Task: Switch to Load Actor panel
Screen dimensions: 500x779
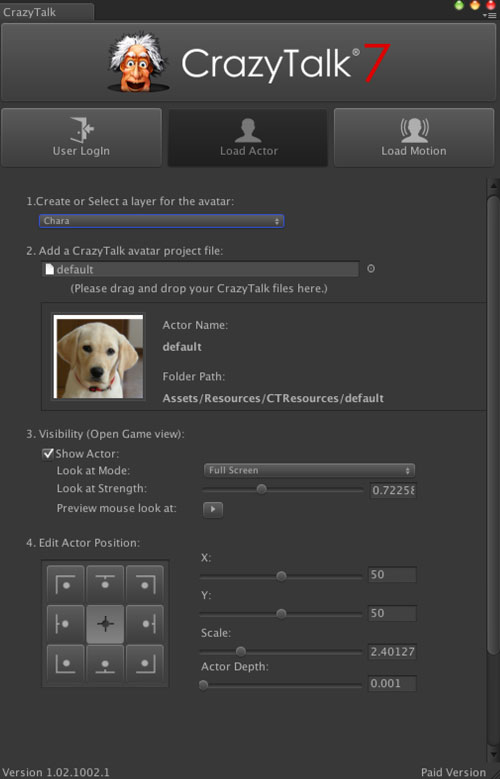Action: 248,138
